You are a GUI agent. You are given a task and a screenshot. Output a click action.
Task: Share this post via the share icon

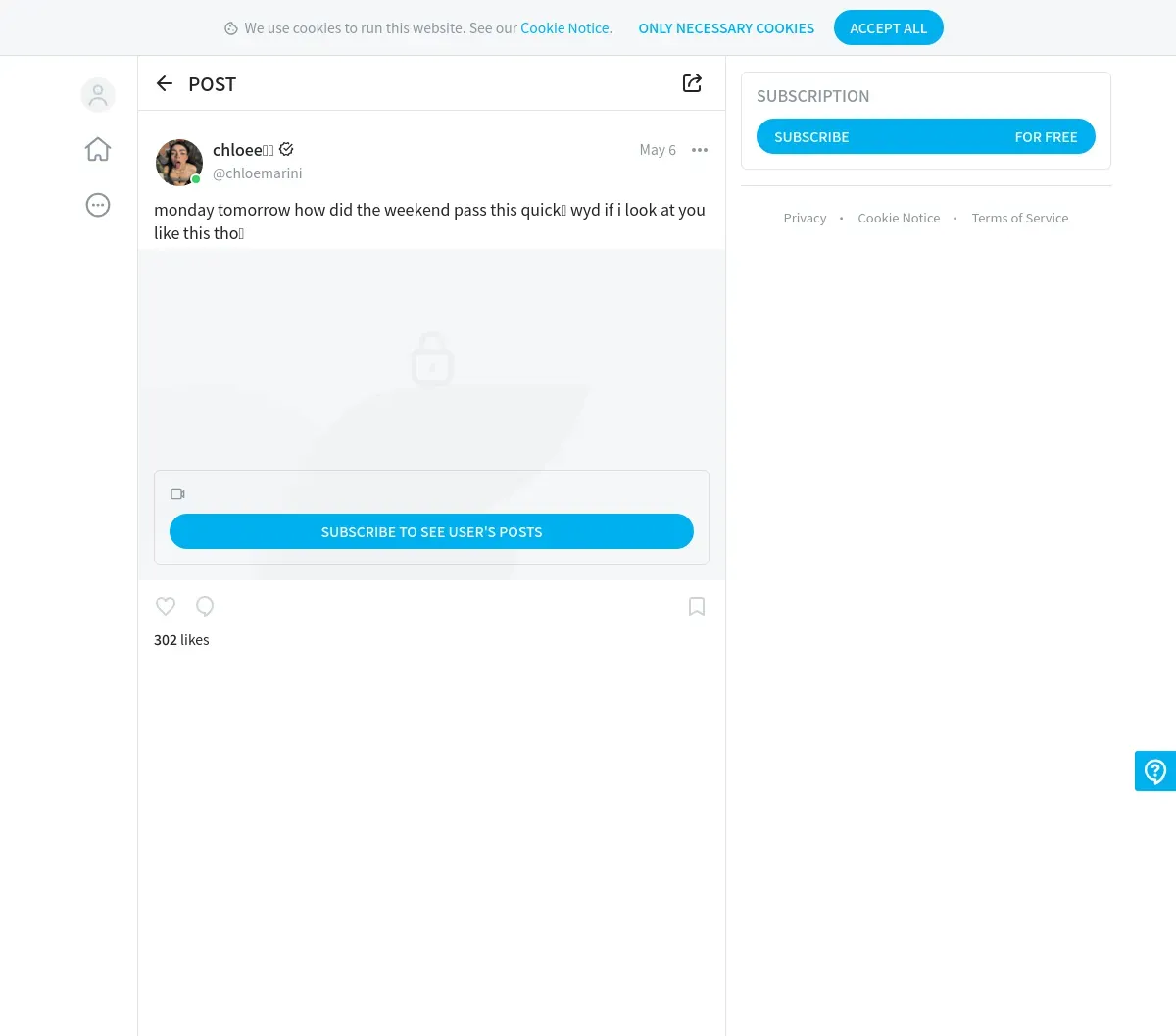pyautogui.click(x=692, y=83)
